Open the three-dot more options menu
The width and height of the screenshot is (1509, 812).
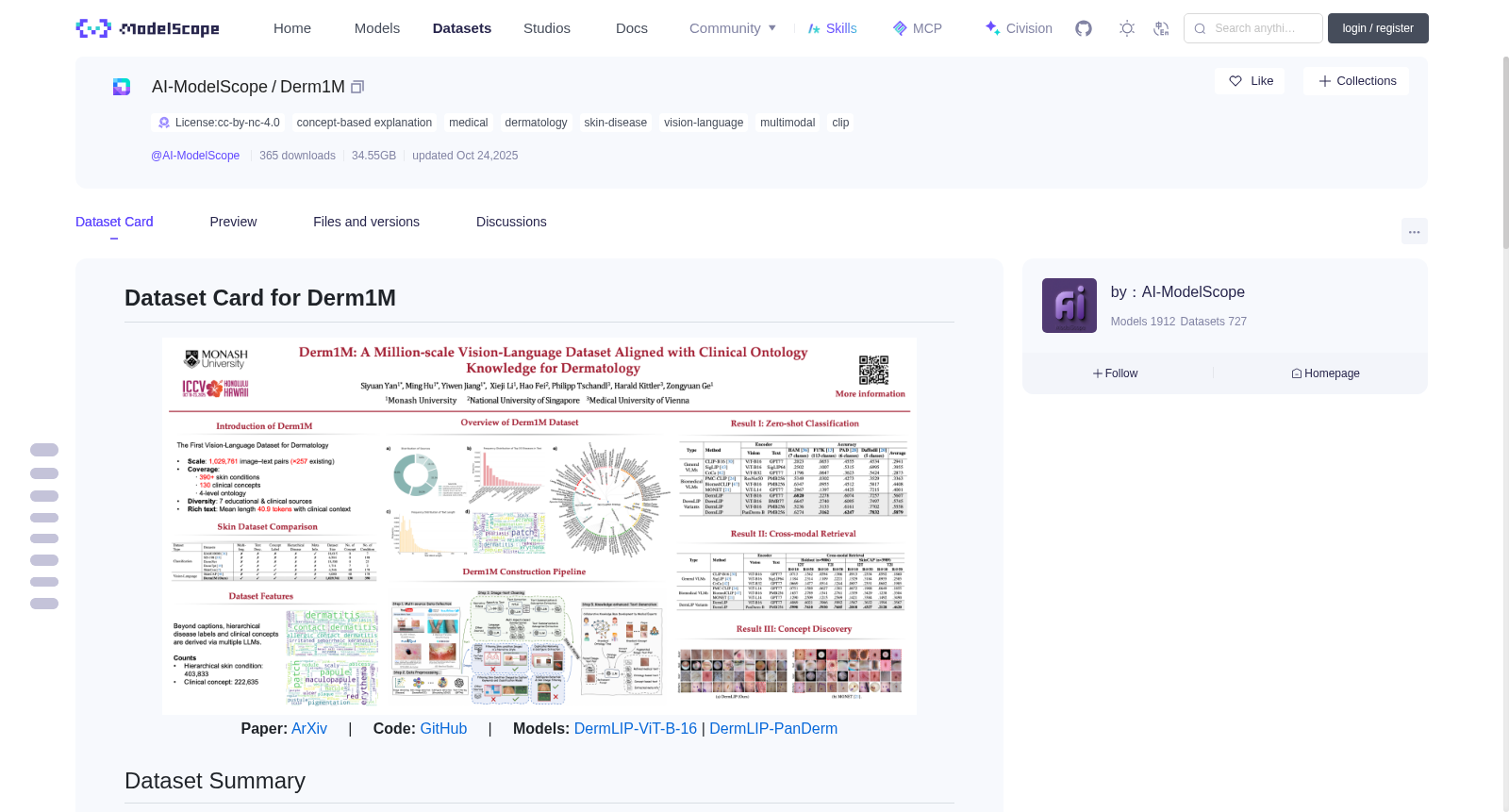pos(1415,231)
